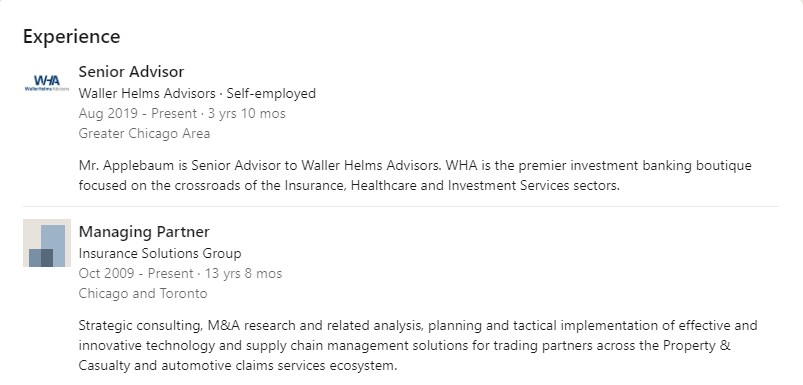Click the Oct 2009 - Present date range
The width and height of the screenshot is (803, 385).
136,273
